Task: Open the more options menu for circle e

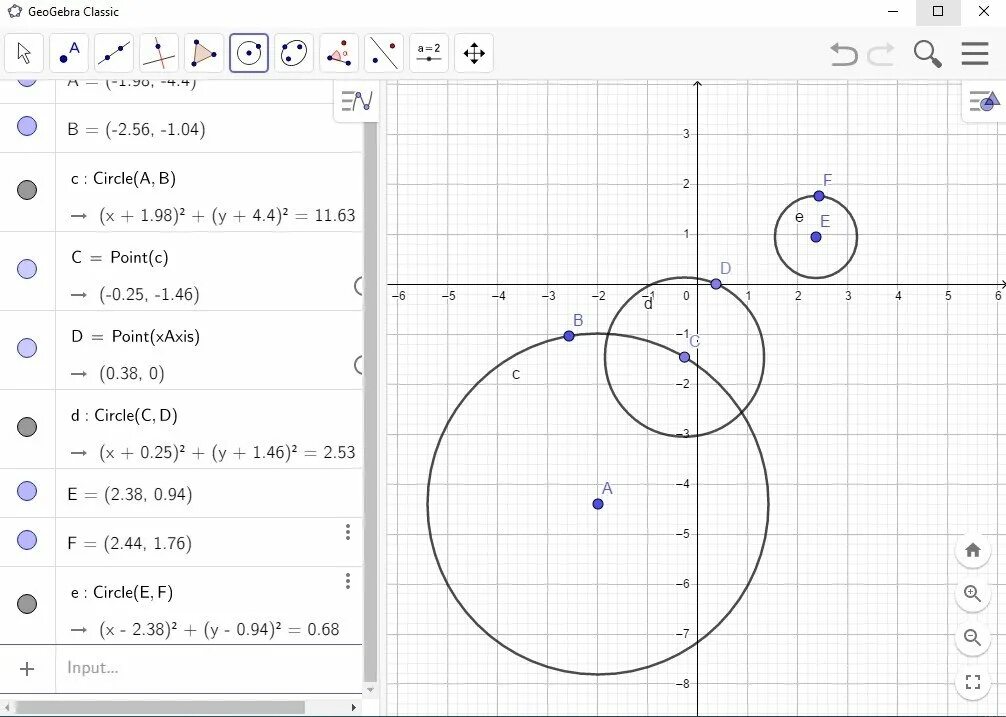Action: 348,581
